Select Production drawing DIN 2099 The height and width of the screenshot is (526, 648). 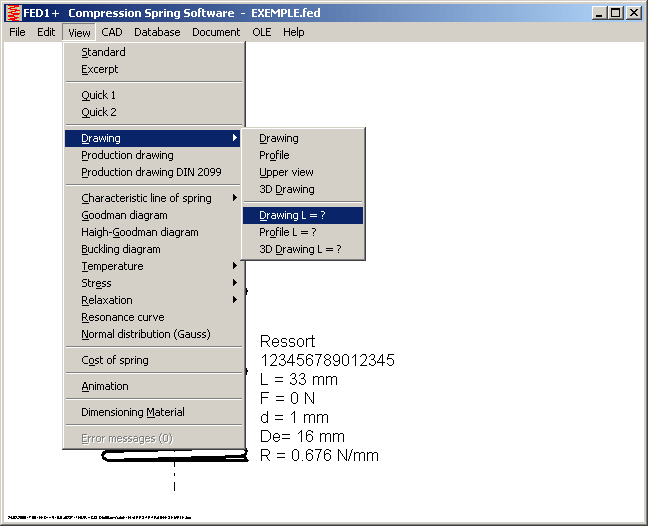point(151,172)
